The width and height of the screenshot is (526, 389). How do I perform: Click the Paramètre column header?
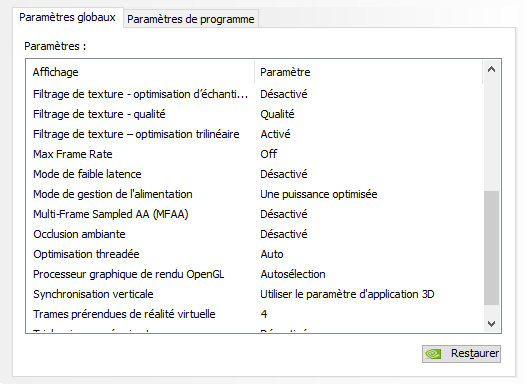(369, 72)
